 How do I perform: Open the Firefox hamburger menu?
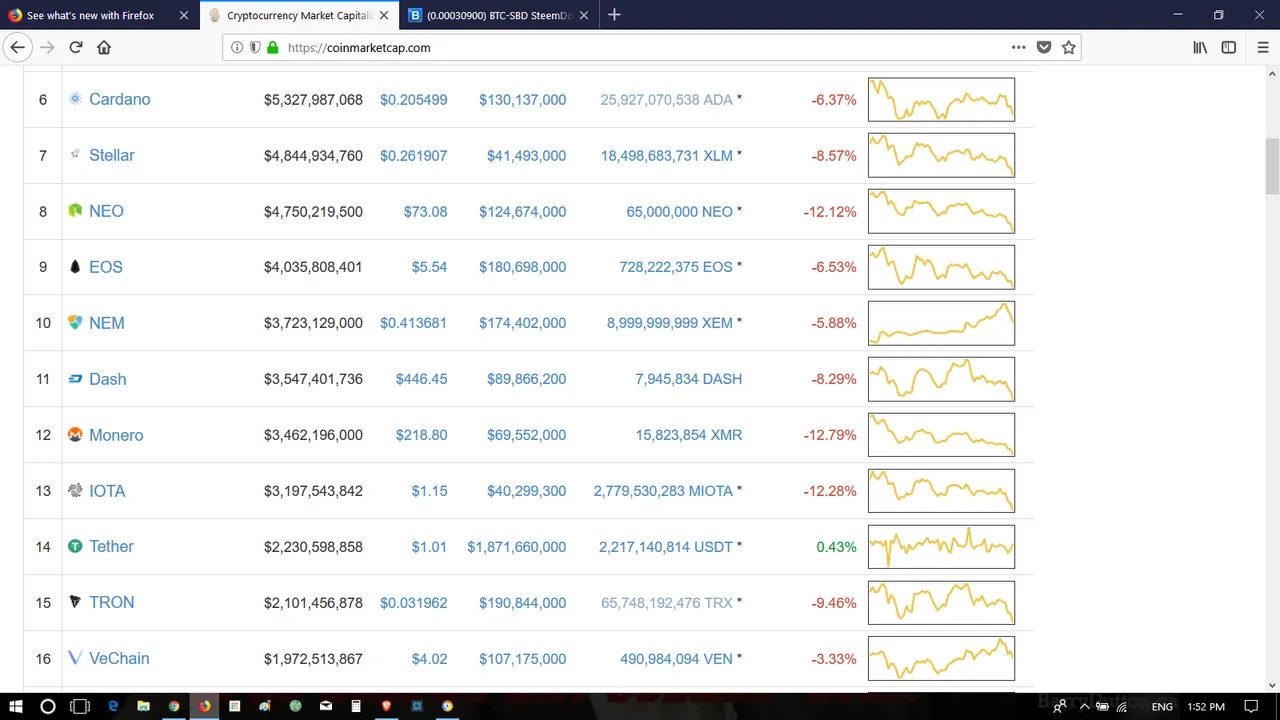(x=1262, y=47)
